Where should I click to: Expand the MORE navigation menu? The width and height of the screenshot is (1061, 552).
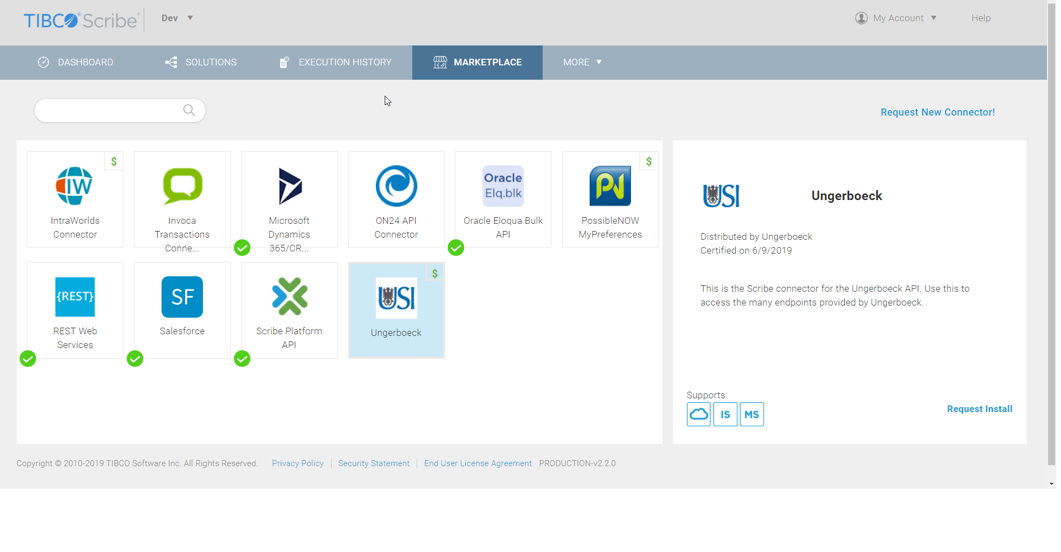click(x=582, y=62)
